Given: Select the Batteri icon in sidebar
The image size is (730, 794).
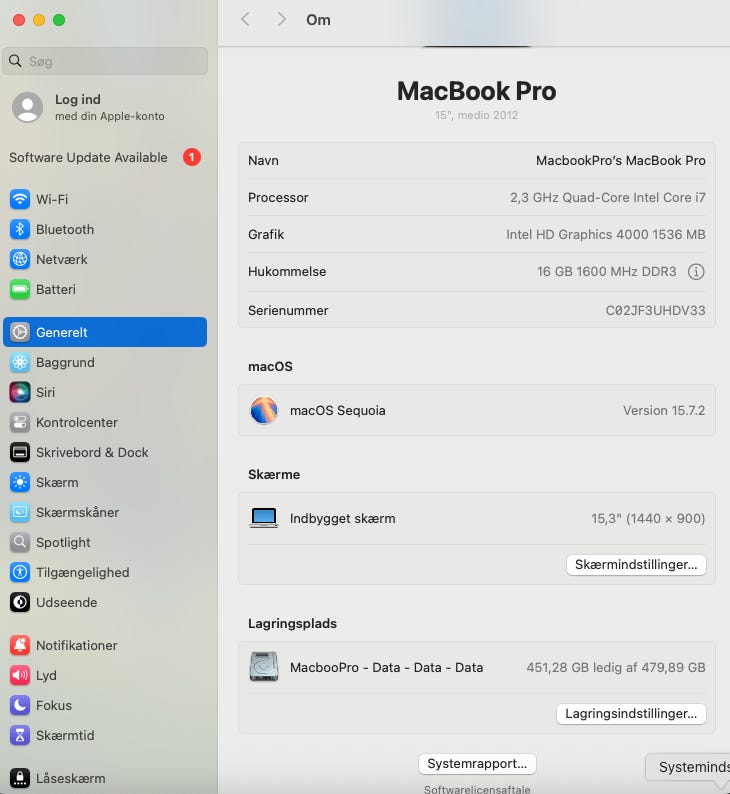Looking at the screenshot, I should [x=20, y=289].
